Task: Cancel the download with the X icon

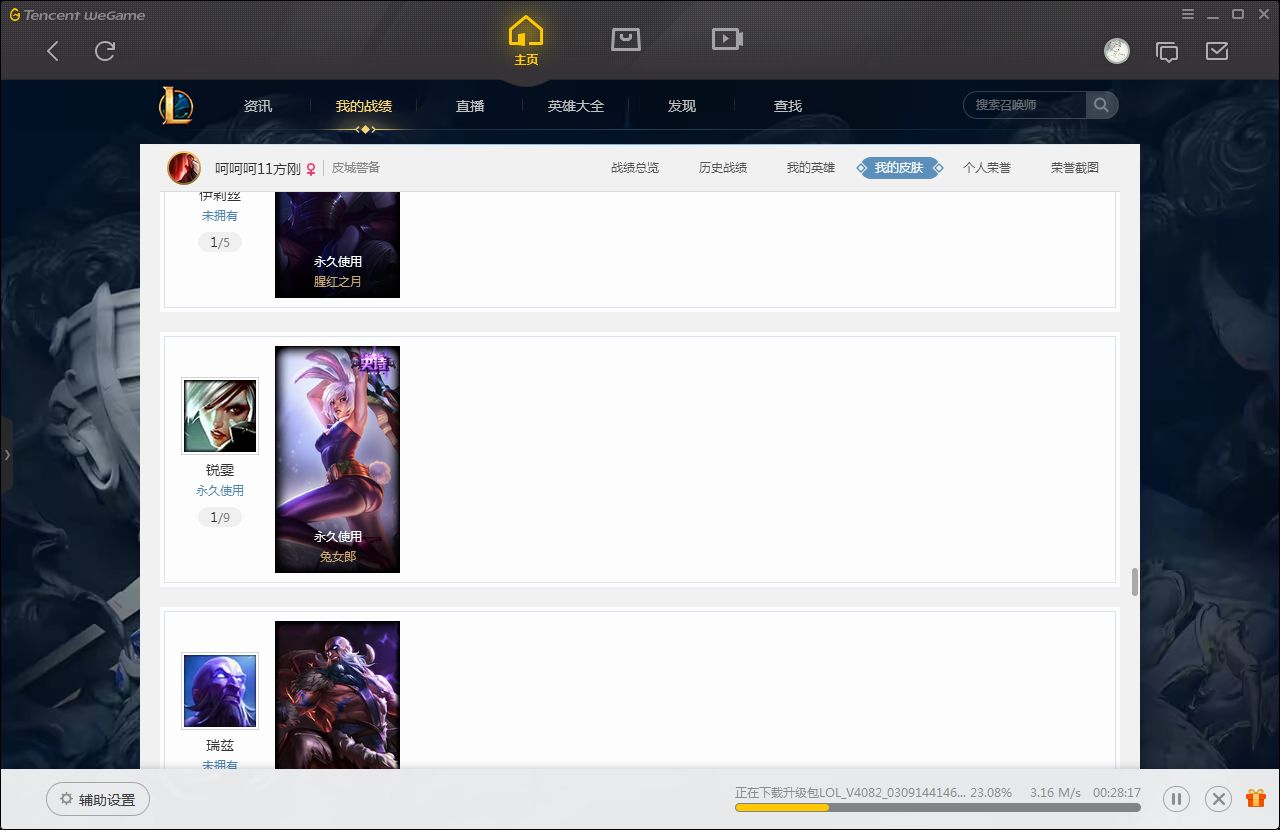Action: 1218,798
